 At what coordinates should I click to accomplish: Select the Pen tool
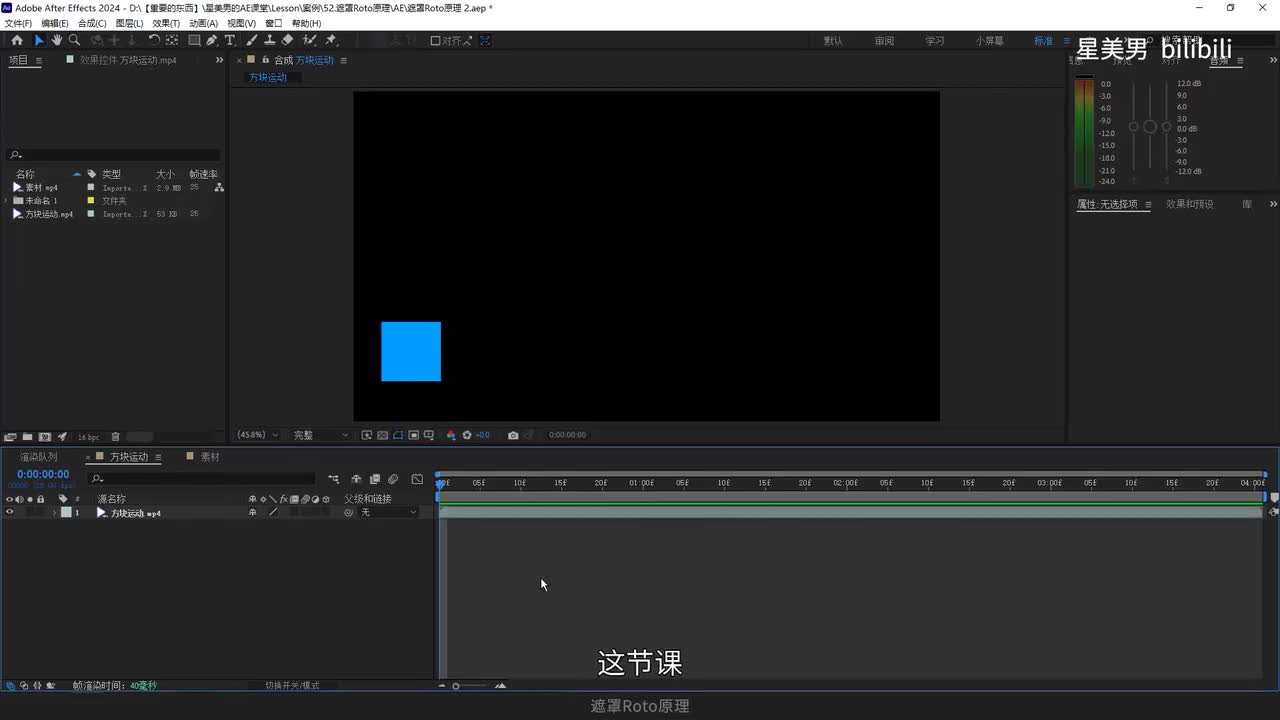(212, 41)
